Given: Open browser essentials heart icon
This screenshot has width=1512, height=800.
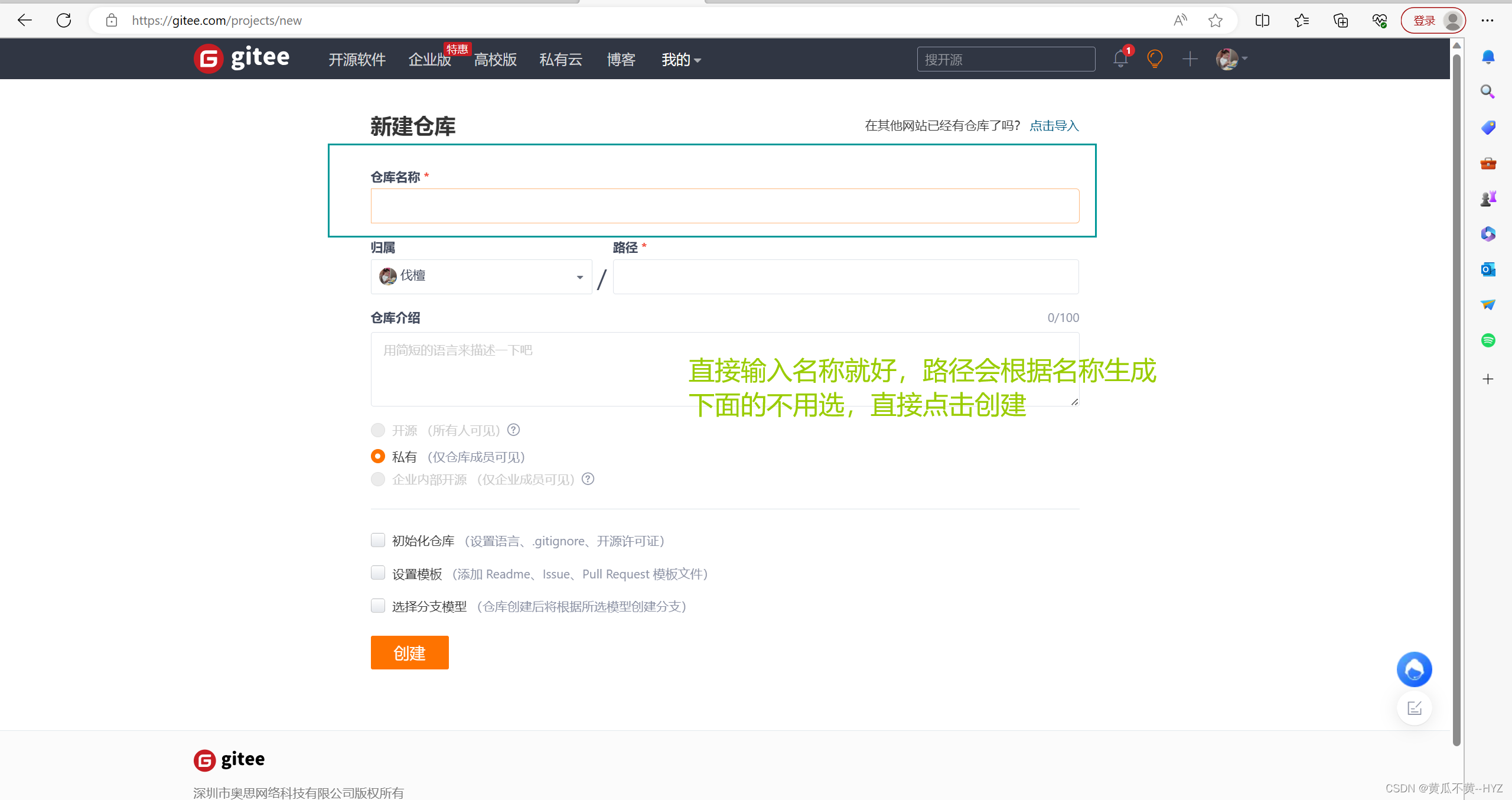Looking at the screenshot, I should click(1380, 21).
